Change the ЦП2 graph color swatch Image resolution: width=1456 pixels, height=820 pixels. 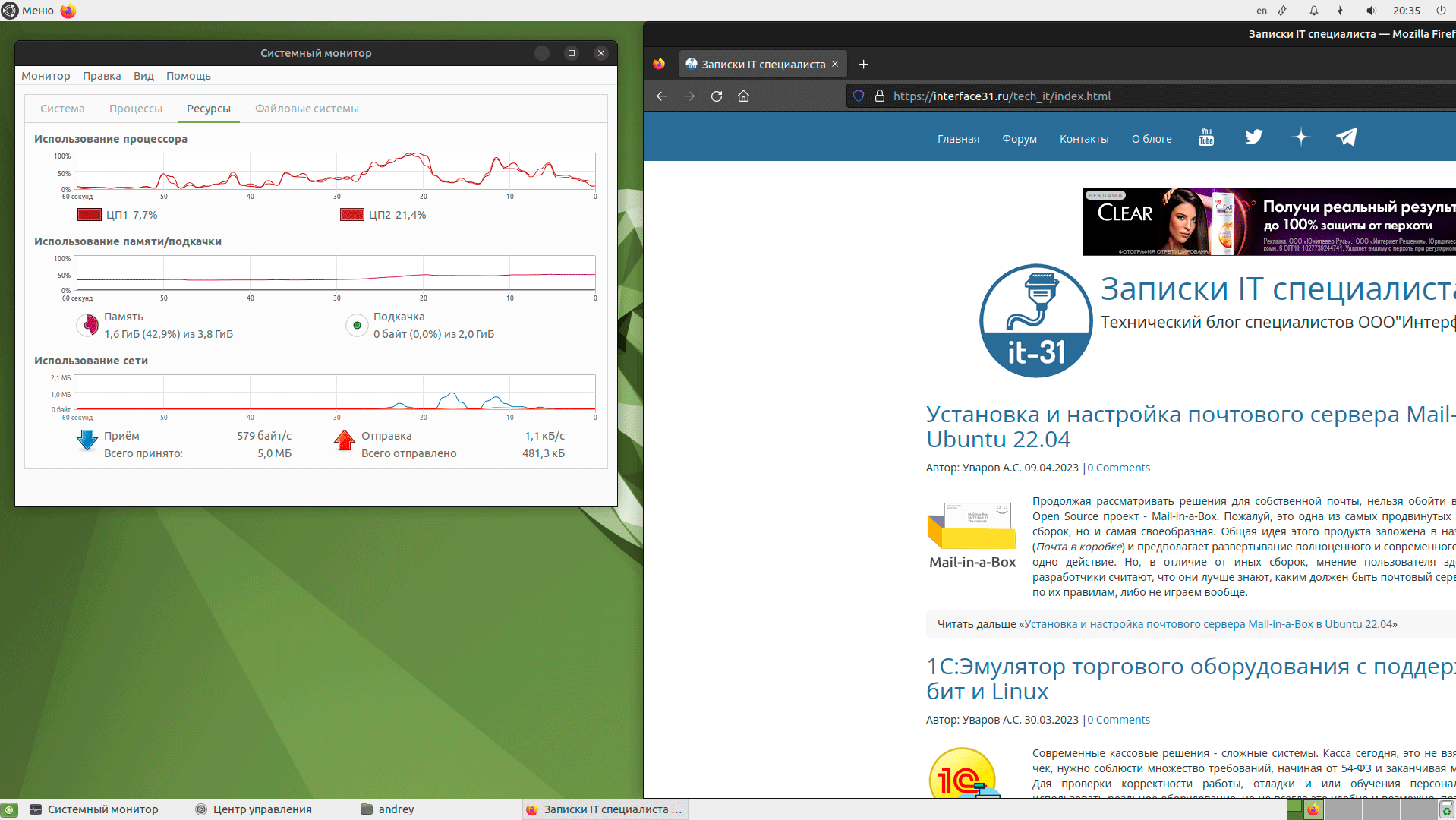coord(352,215)
